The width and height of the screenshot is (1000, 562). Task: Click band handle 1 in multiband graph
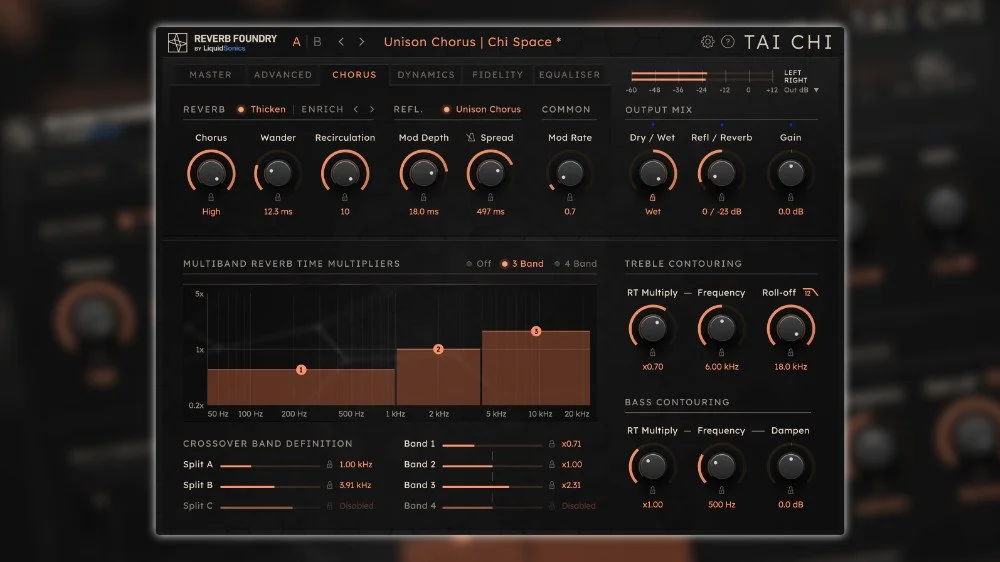pyautogui.click(x=301, y=369)
